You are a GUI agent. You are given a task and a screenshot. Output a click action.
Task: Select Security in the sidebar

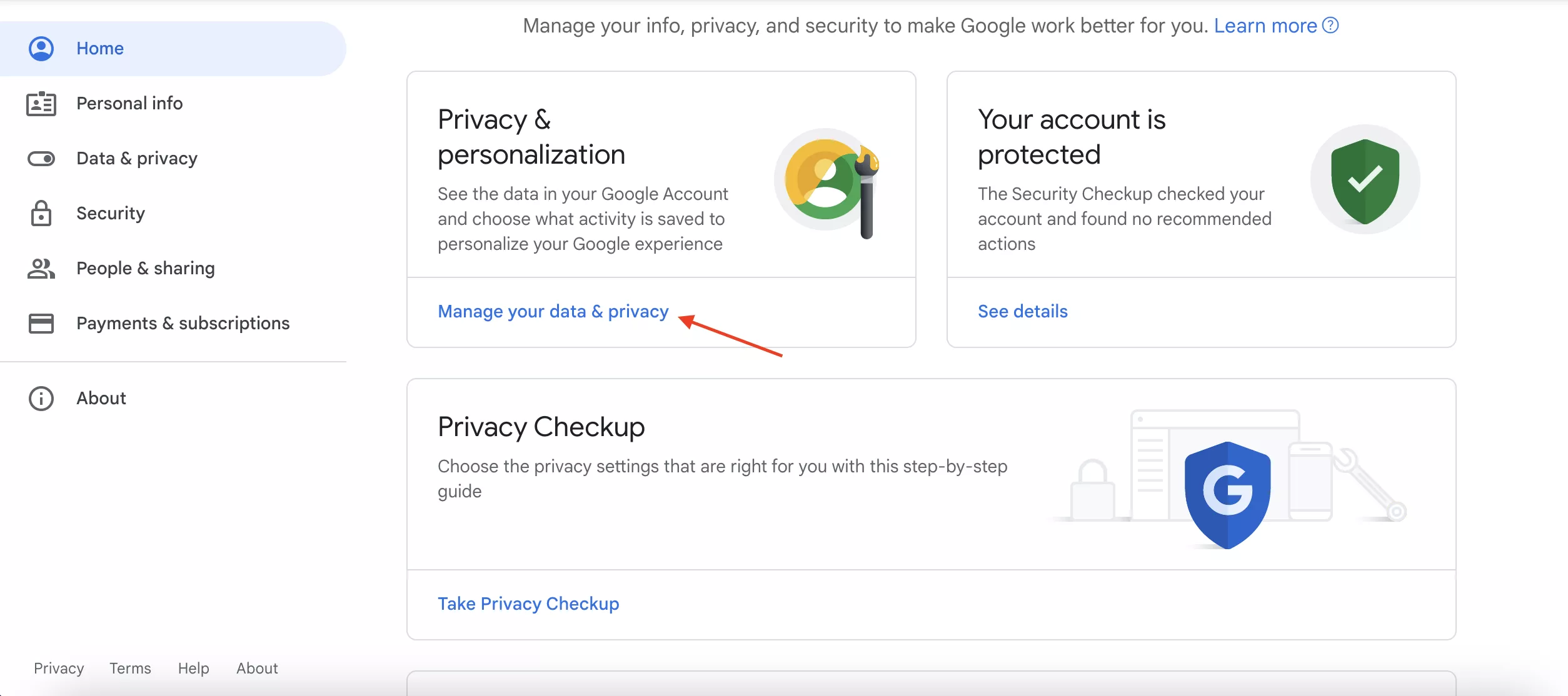(111, 214)
